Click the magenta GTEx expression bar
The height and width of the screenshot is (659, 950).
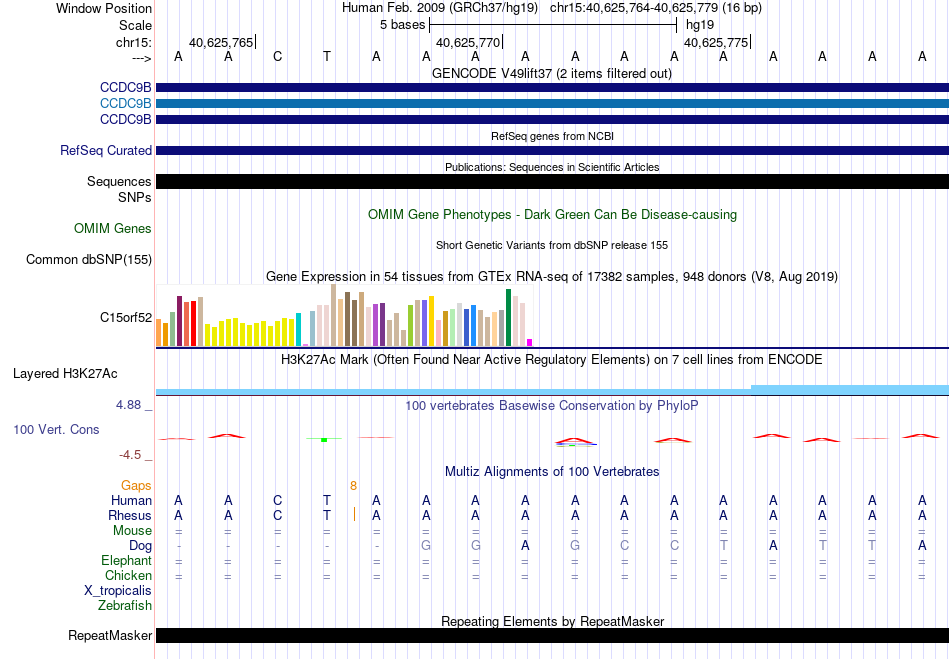530,343
